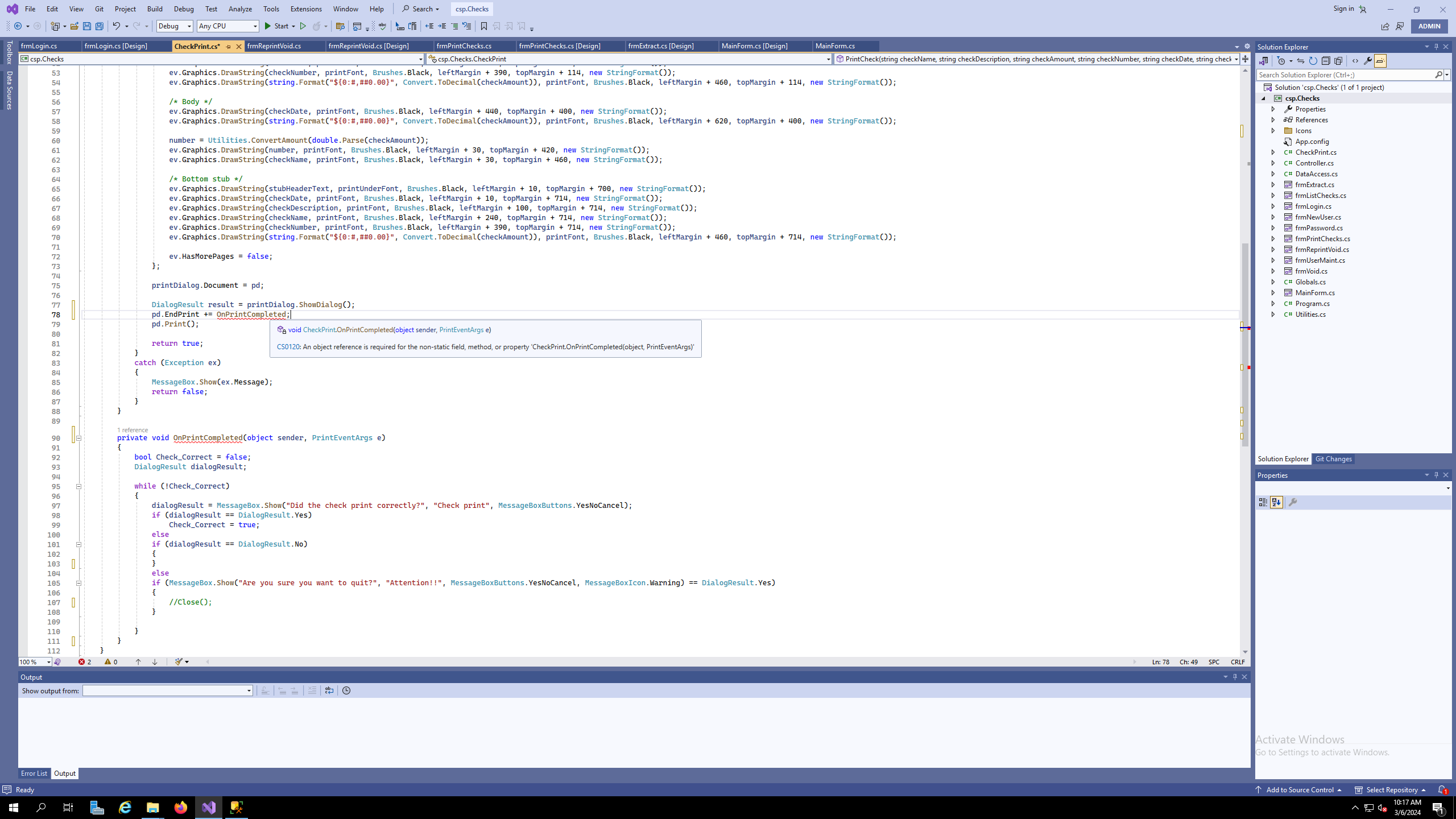Click the Open File folder icon
Image resolution: width=1456 pixels, height=819 pixels.
[74, 26]
